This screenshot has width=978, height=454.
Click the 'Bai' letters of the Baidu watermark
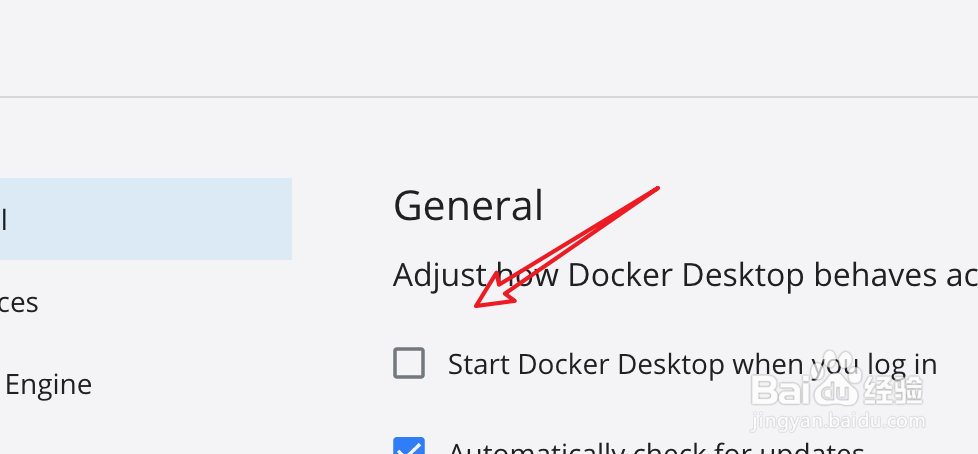click(x=782, y=391)
